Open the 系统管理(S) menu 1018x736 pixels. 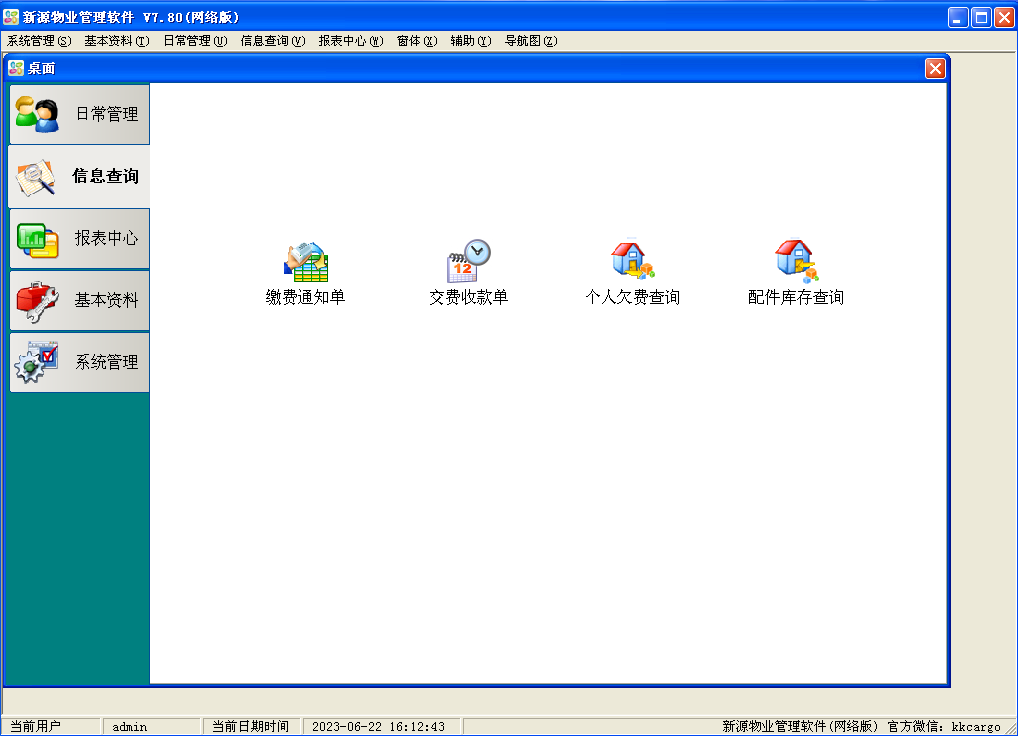point(39,41)
